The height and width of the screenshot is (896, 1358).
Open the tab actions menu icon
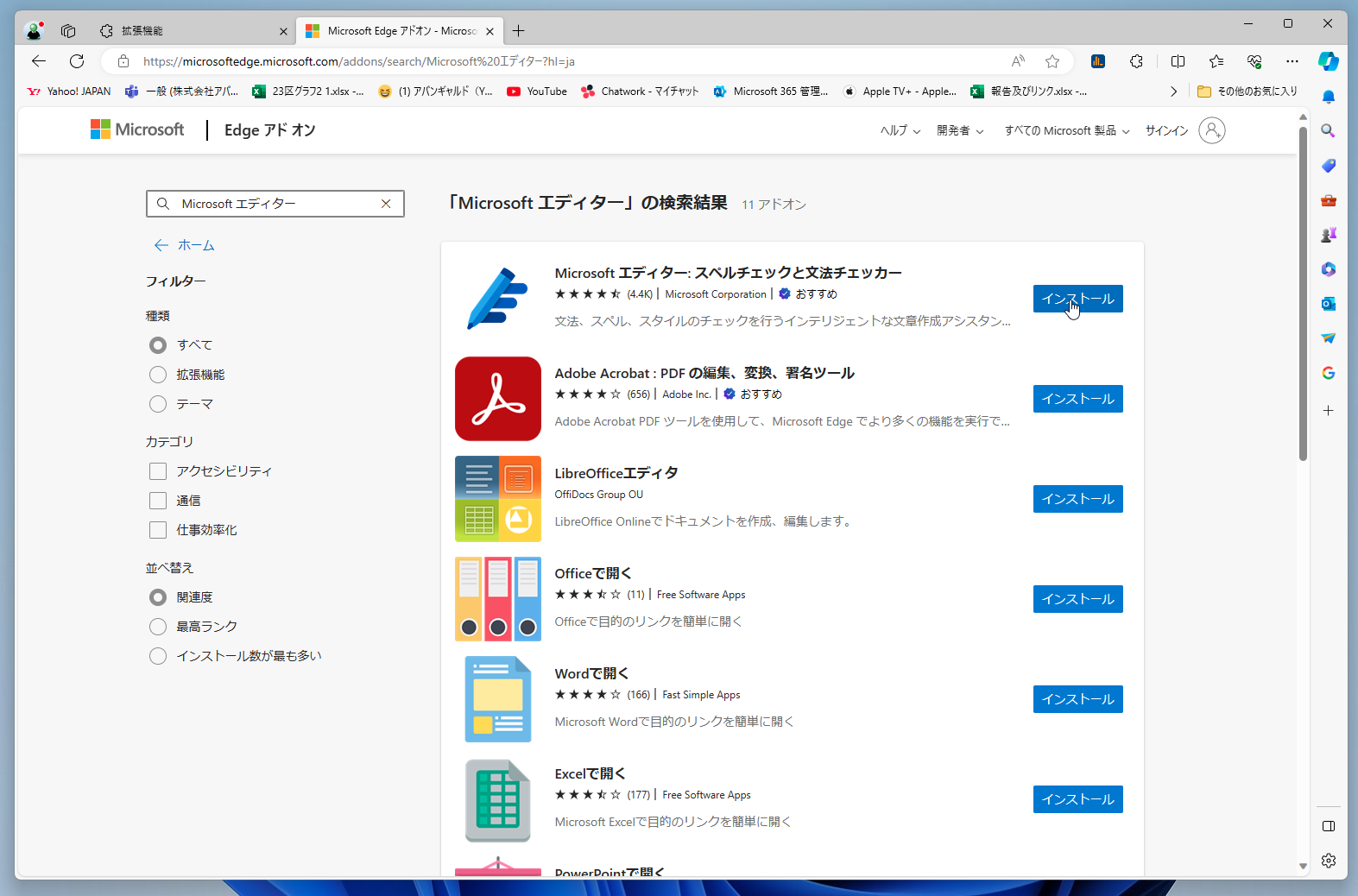68,31
